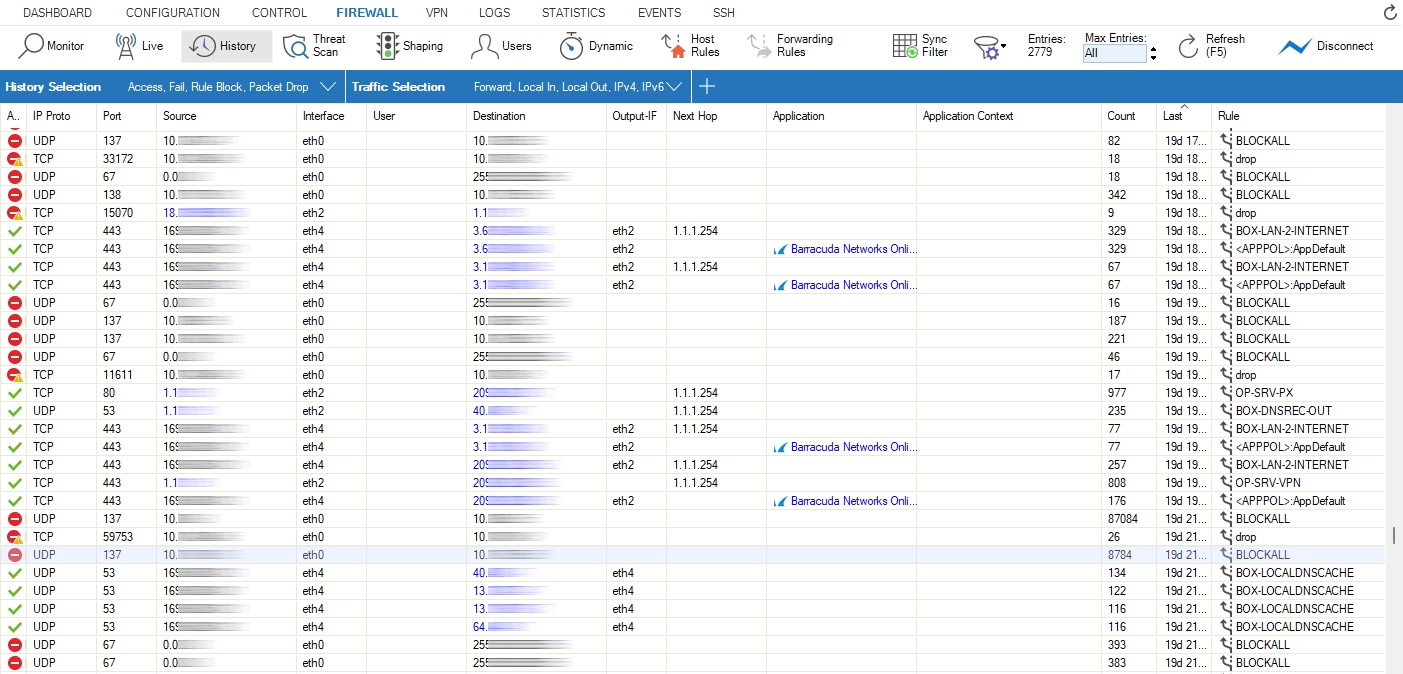This screenshot has width=1403, height=674.
Task: Open the CONTROL tab
Action: pos(279,13)
